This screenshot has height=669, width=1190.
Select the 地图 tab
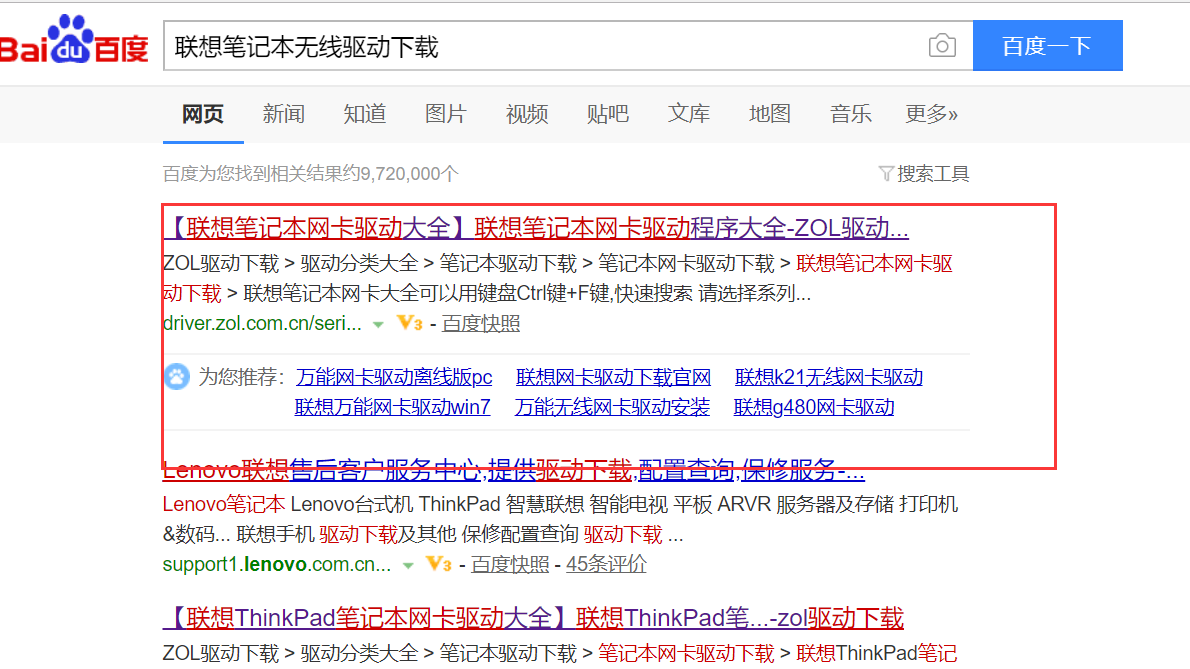(x=770, y=114)
